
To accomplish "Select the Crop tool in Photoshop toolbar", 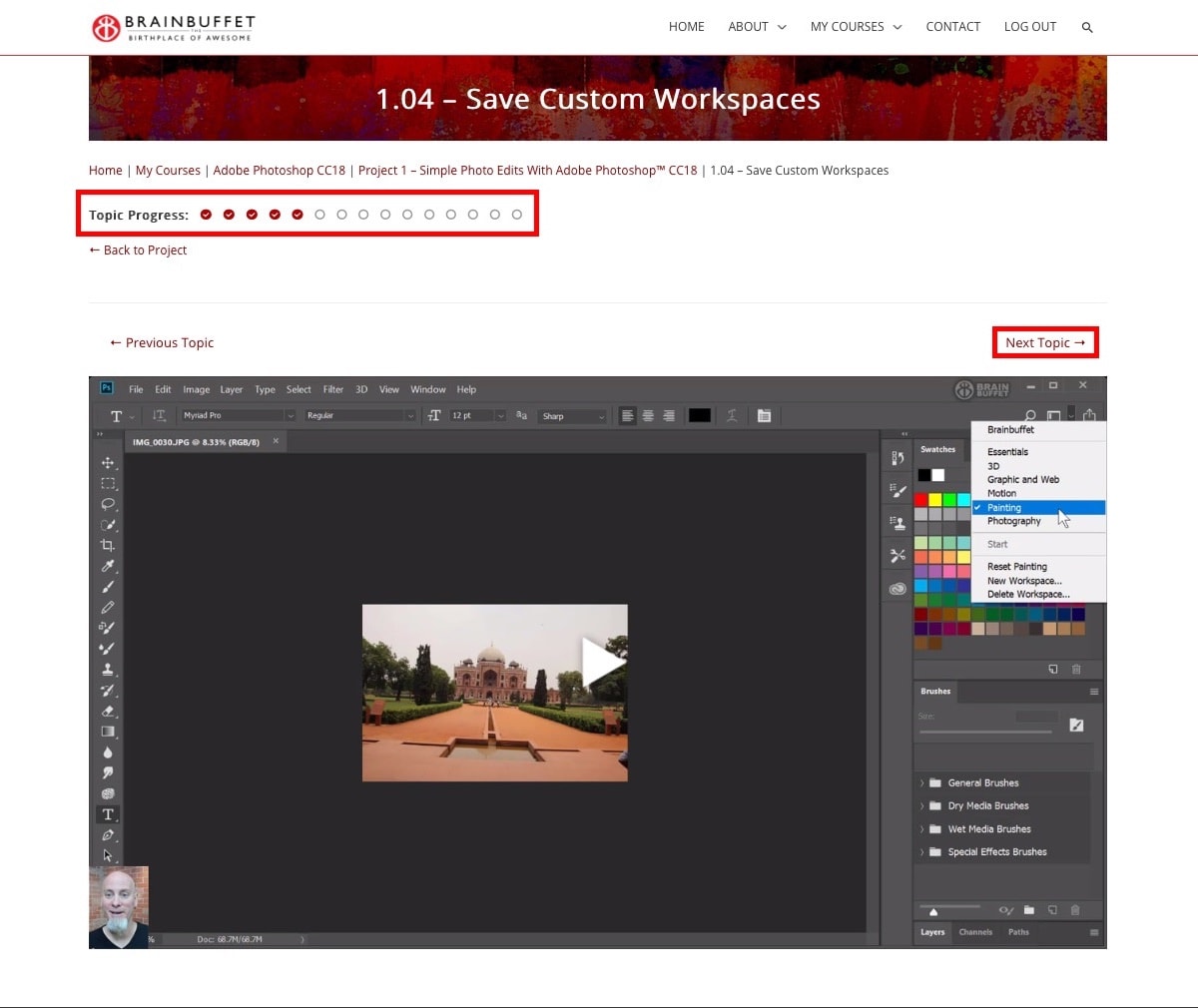I will pyautogui.click(x=107, y=545).
